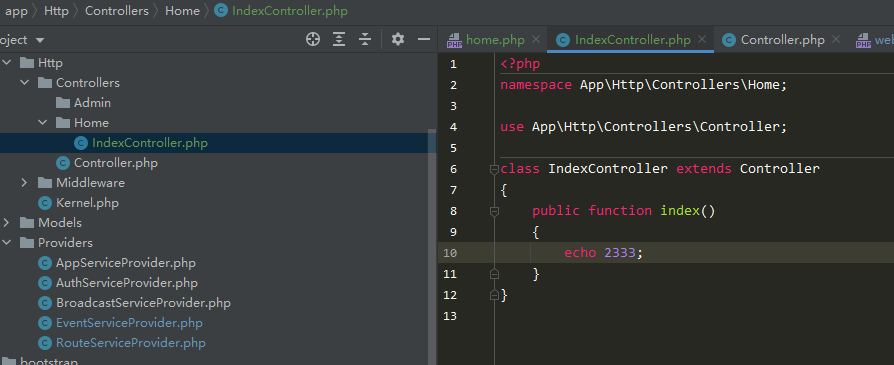The image size is (894, 365).
Task: Close the IndexController.php tab
Action: tap(702, 39)
